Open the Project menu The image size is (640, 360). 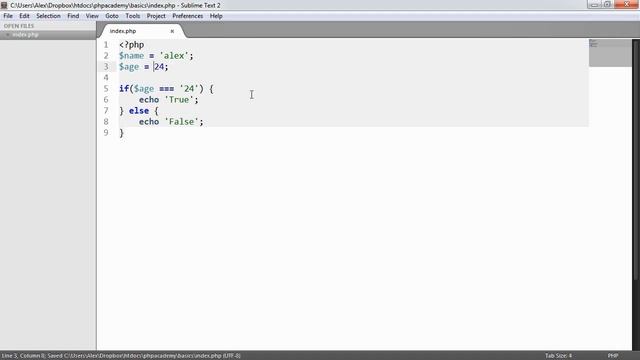click(x=156, y=16)
